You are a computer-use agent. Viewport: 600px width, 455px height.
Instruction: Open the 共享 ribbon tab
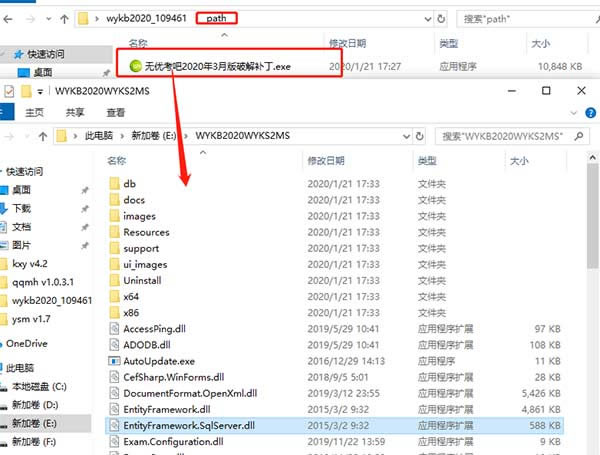click(75, 113)
